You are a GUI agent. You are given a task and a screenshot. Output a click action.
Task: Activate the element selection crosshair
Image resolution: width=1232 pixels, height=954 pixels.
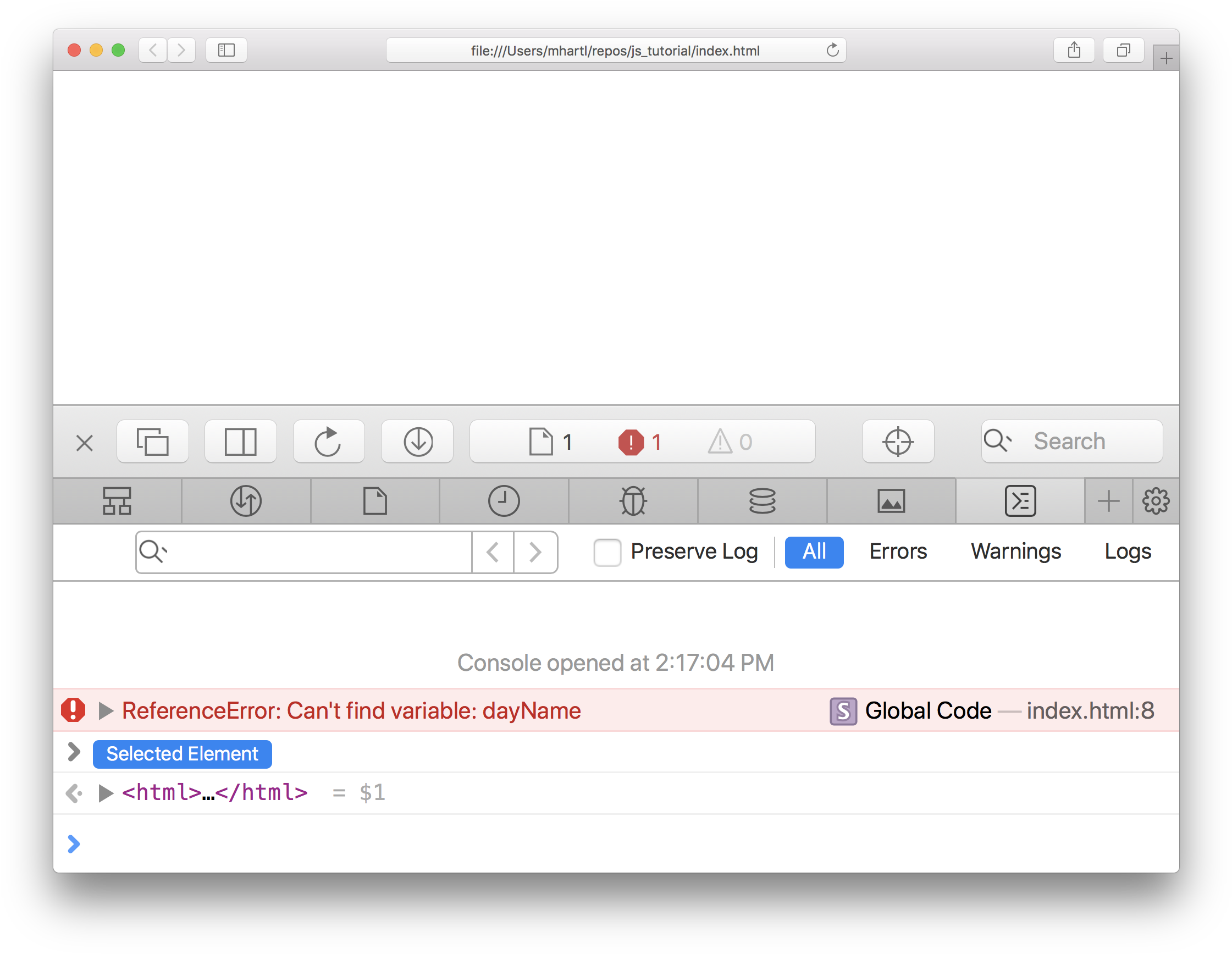click(x=898, y=442)
